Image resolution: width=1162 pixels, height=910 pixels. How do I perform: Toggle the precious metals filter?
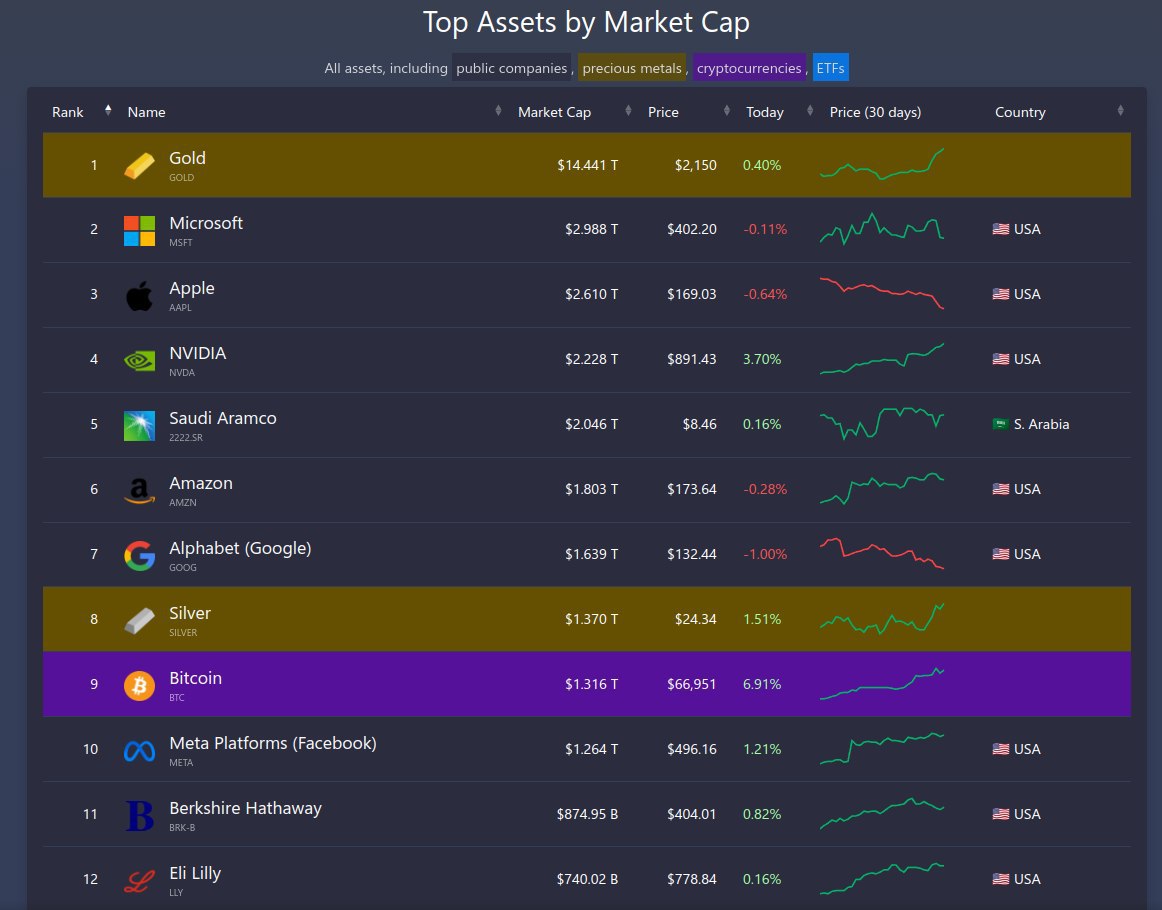pyautogui.click(x=631, y=68)
